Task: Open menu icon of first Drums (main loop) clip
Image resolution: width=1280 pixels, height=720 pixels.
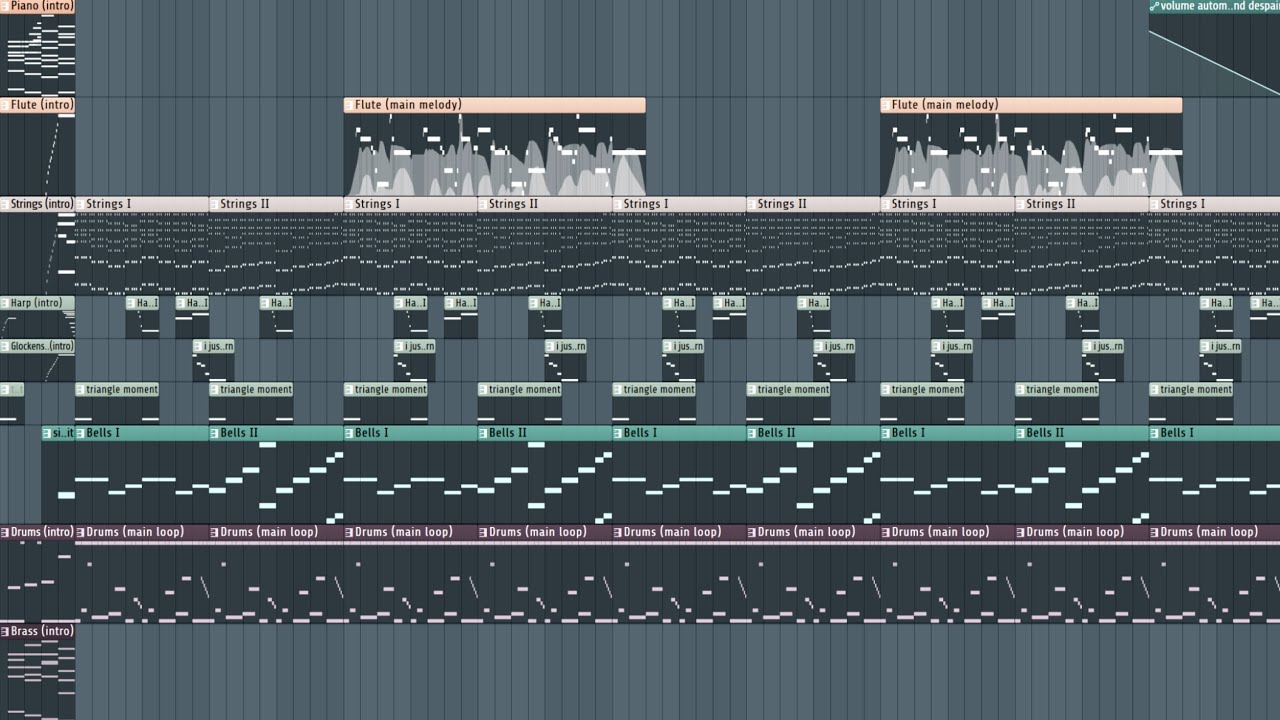Action: (x=81, y=532)
